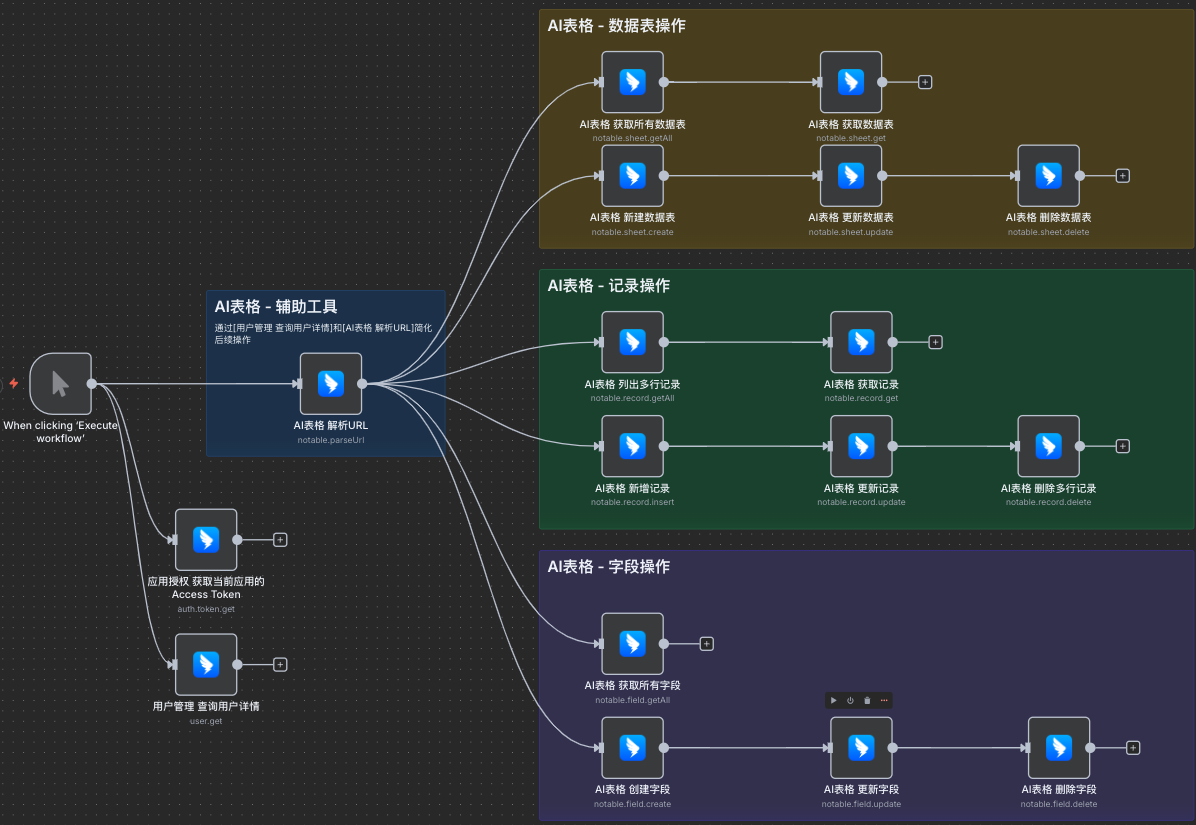
Task: Click the AI表格 - 字段操作 sticky title
Action: (609, 567)
